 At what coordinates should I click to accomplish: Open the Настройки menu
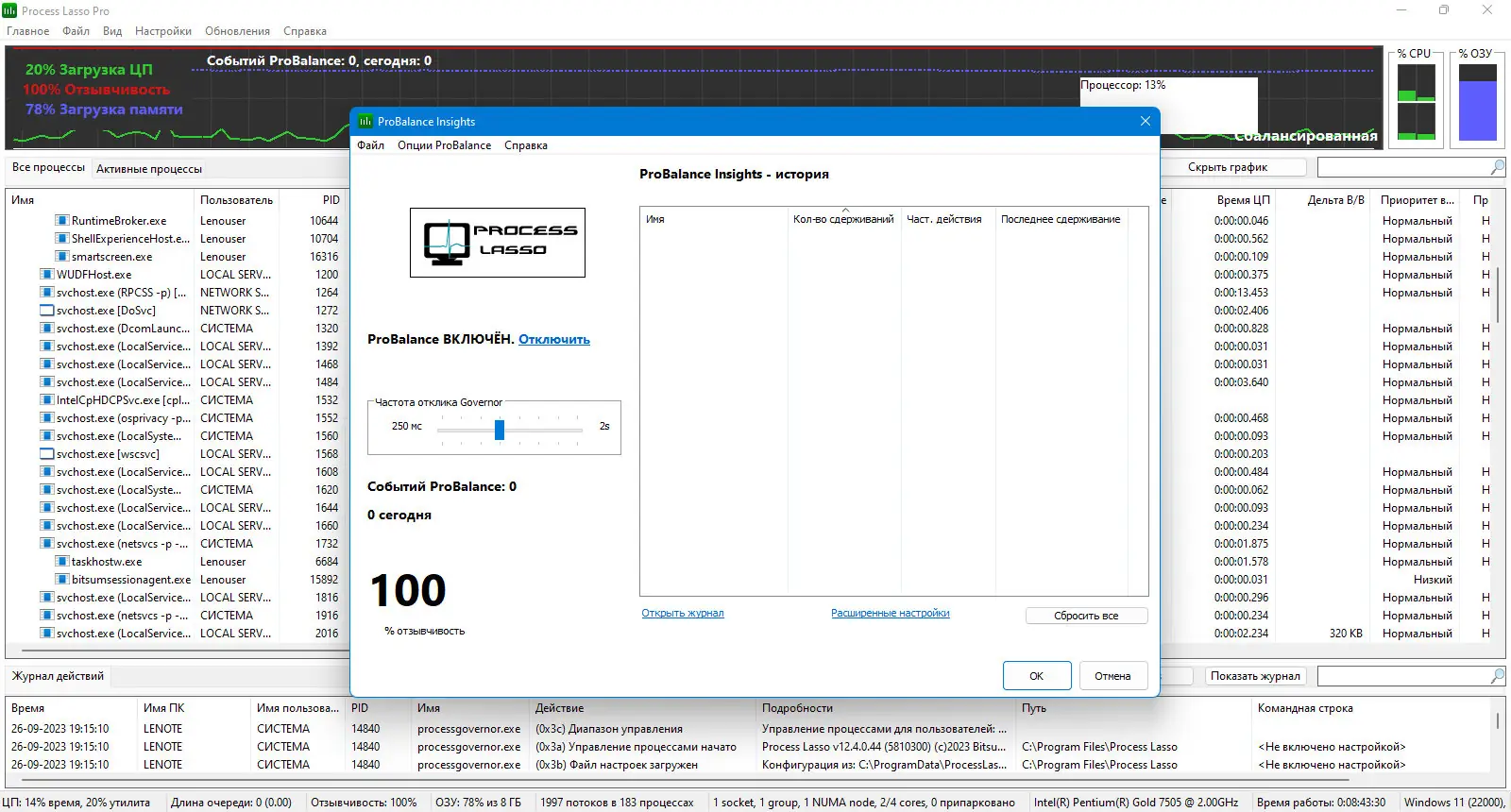pyautogui.click(x=163, y=31)
